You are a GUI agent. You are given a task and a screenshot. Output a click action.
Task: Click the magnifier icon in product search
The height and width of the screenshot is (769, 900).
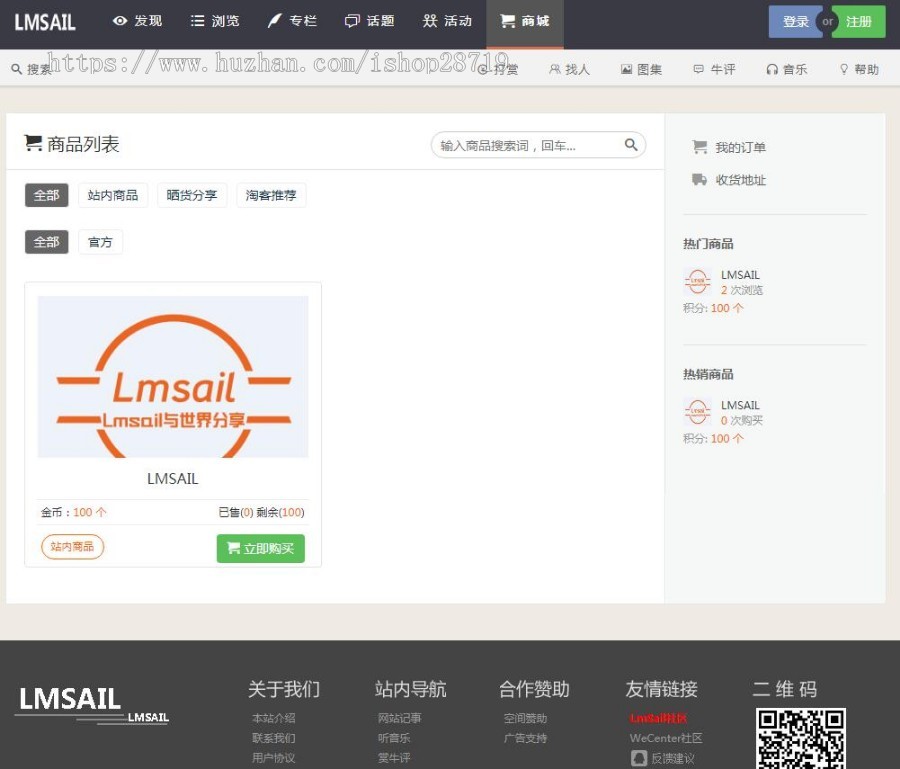pos(631,145)
